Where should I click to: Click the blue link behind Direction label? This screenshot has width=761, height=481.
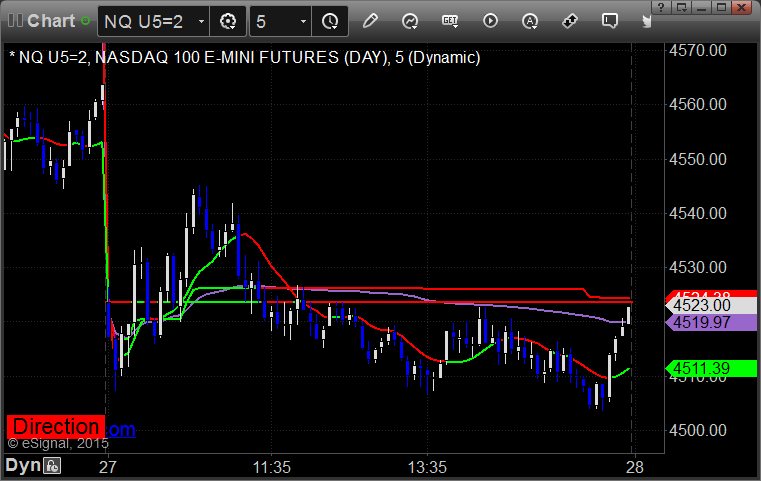[x=120, y=430]
